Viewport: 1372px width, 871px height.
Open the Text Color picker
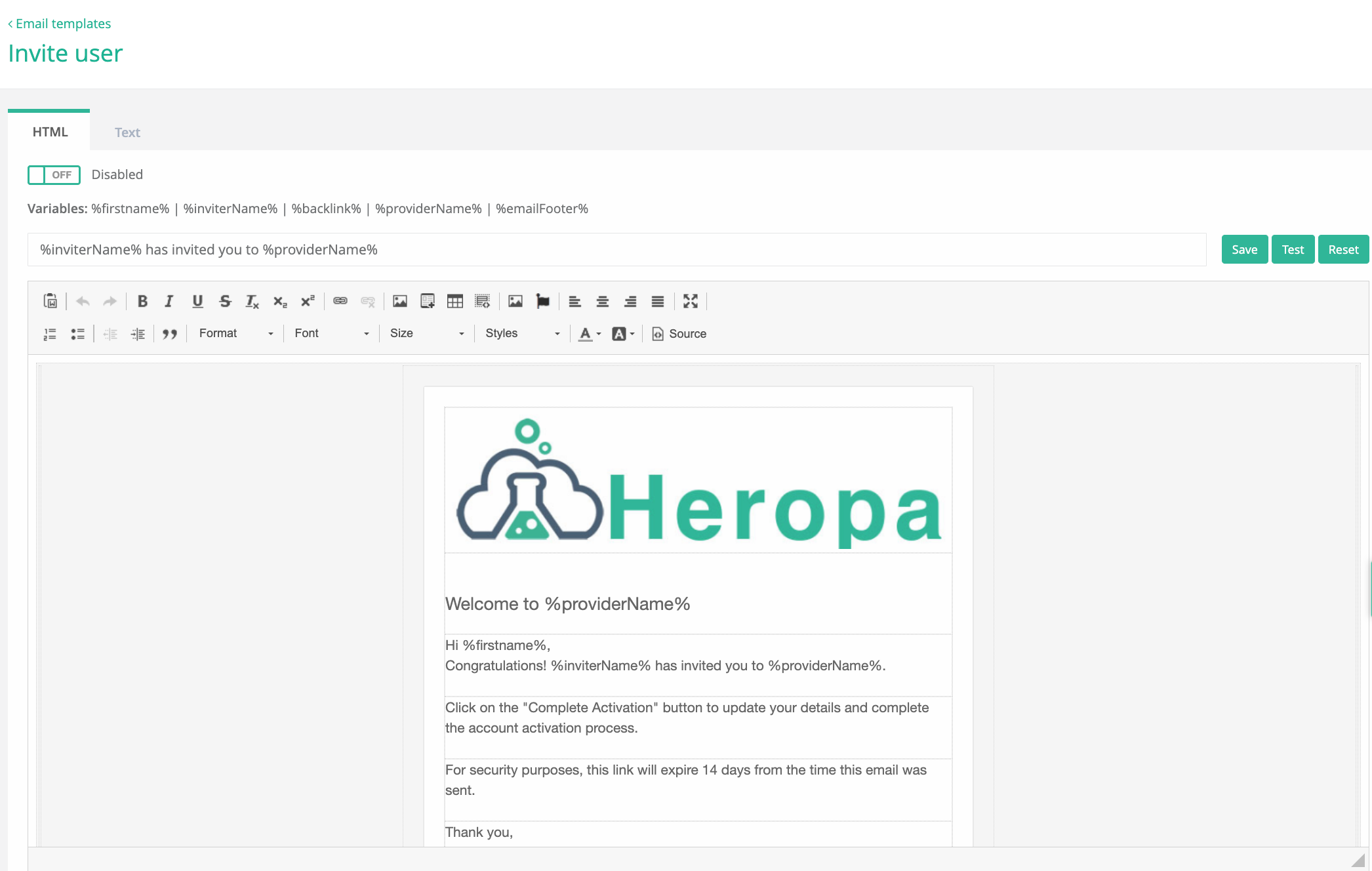590,334
